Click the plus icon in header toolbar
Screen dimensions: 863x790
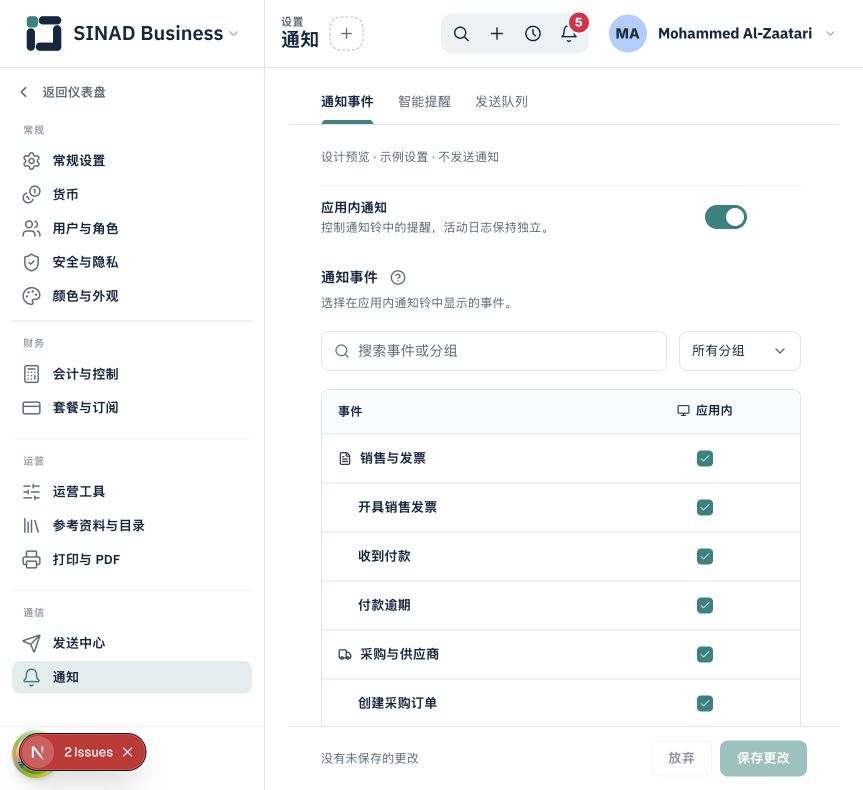click(497, 34)
